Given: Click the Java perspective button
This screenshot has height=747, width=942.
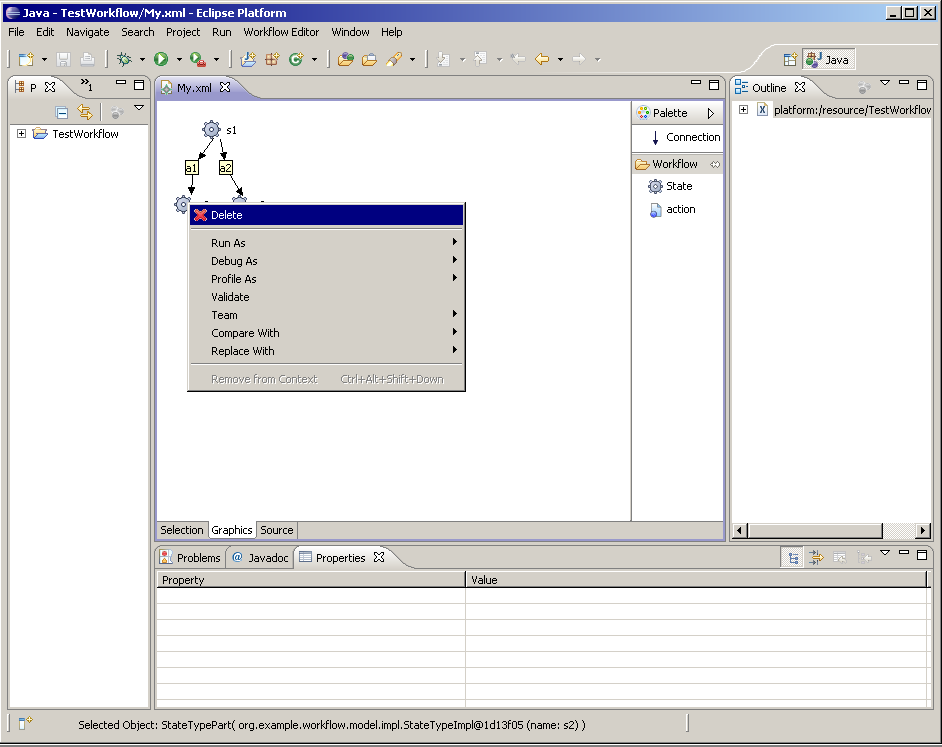Looking at the screenshot, I should (828, 60).
